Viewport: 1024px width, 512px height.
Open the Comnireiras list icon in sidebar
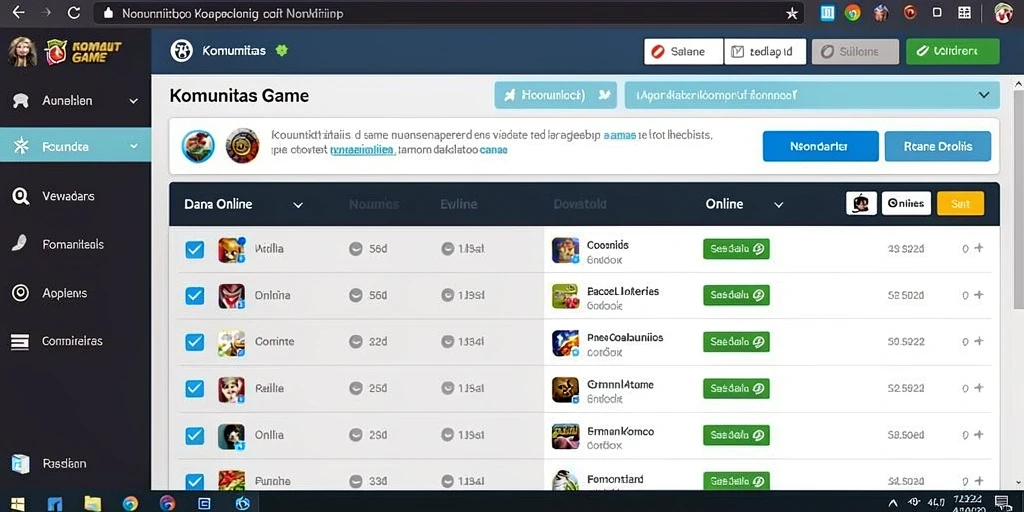click(x=21, y=341)
